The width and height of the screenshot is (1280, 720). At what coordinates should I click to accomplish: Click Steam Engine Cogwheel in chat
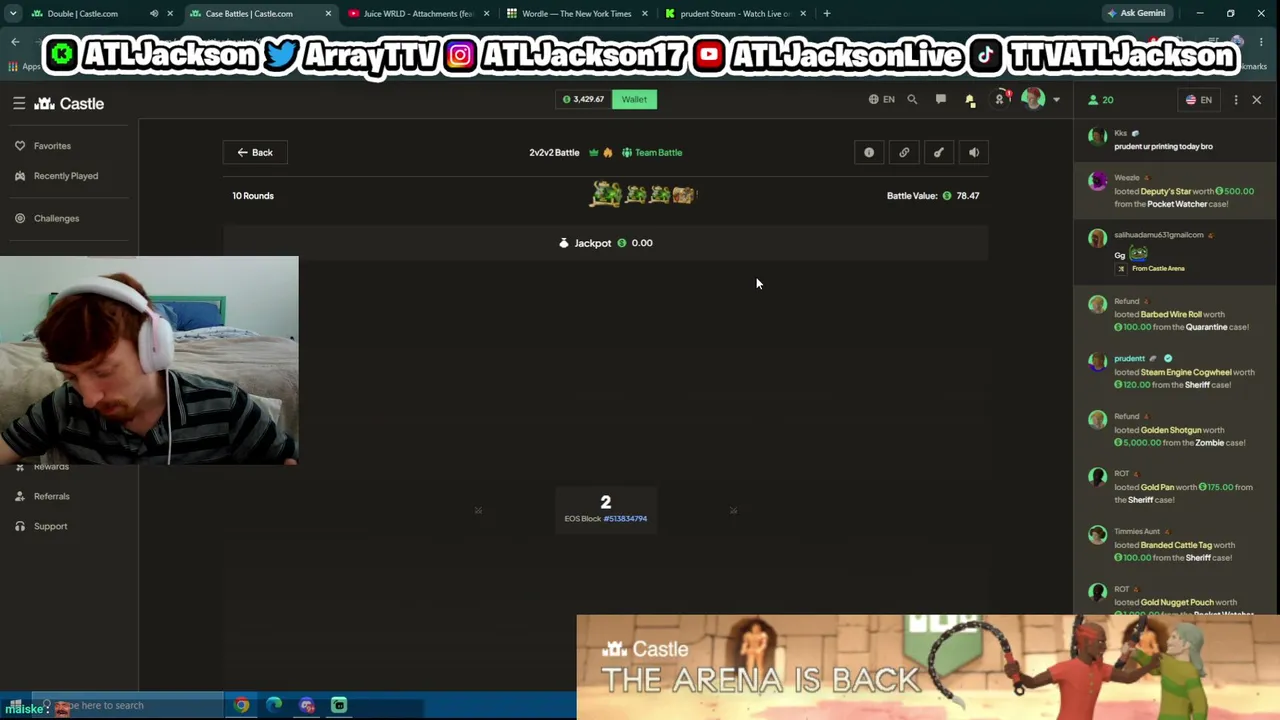click(1186, 372)
